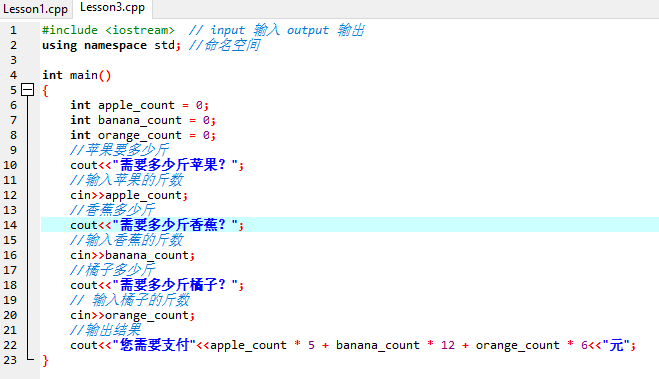The image size is (659, 379).
Task: Click the closing brace on line 23
Action: 45,361
